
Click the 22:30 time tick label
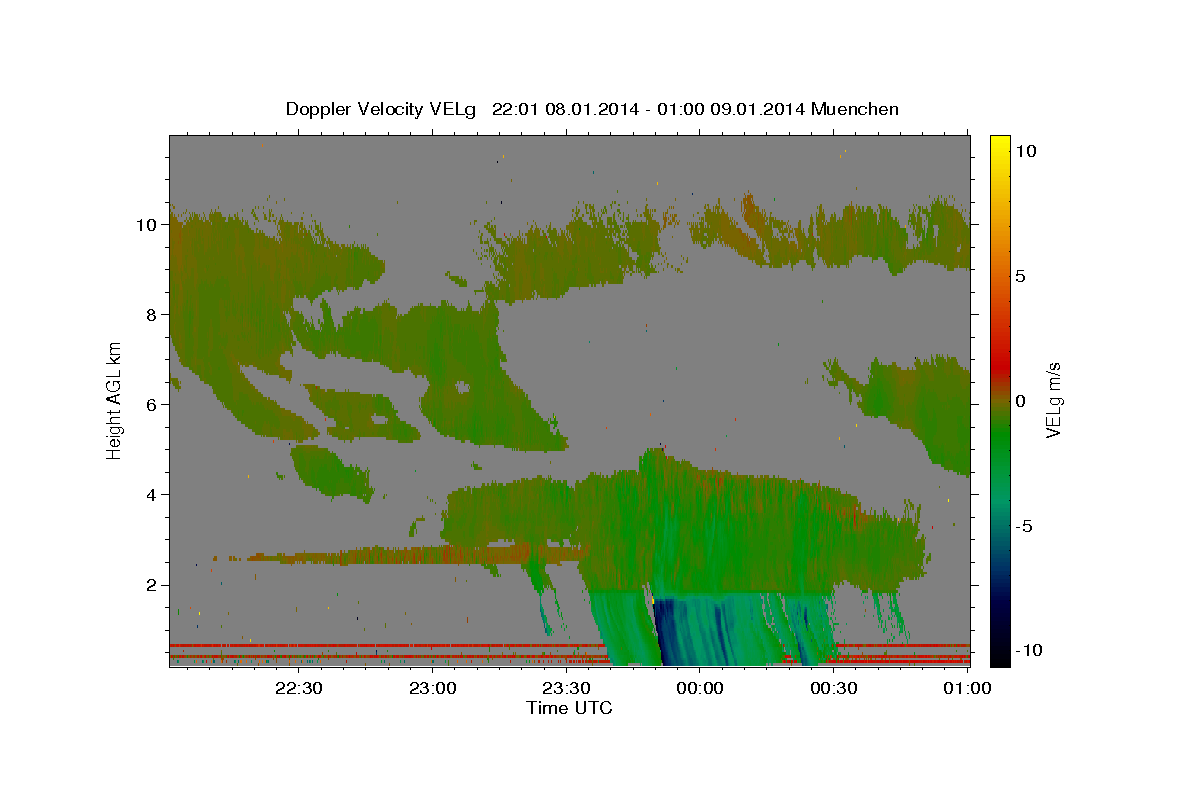(299, 688)
